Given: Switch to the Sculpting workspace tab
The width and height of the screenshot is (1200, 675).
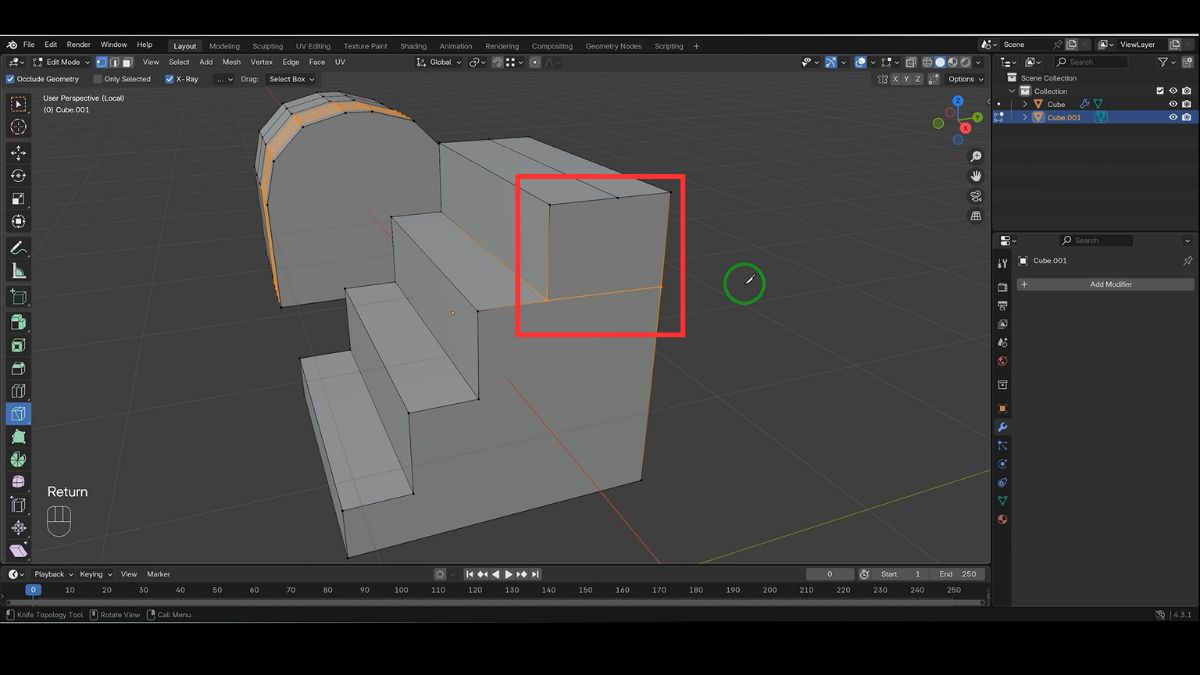Looking at the screenshot, I should click(x=267, y=46).
